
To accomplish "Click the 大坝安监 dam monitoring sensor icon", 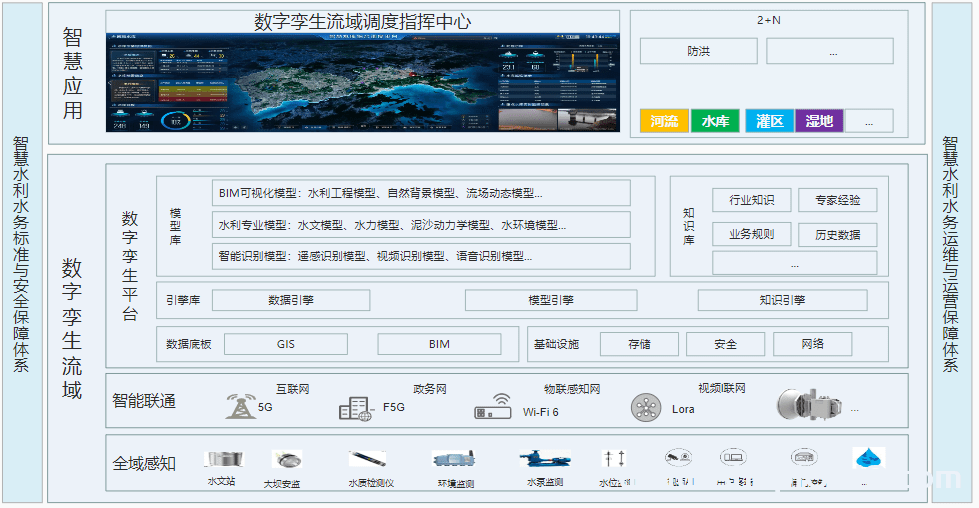I will (x=287, y=460).
